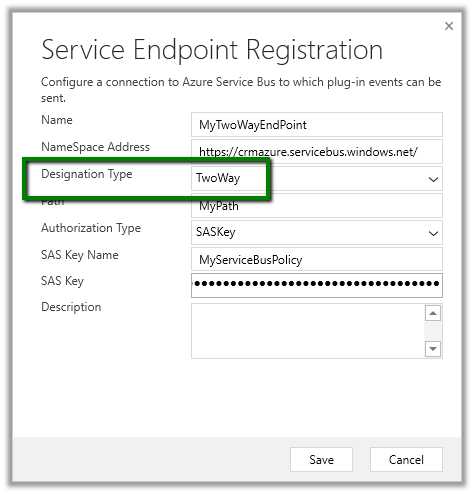Expand the Authorization Type dropdown chevron
Viewport: 474px width, 494px height.
(x=433, y=233)
